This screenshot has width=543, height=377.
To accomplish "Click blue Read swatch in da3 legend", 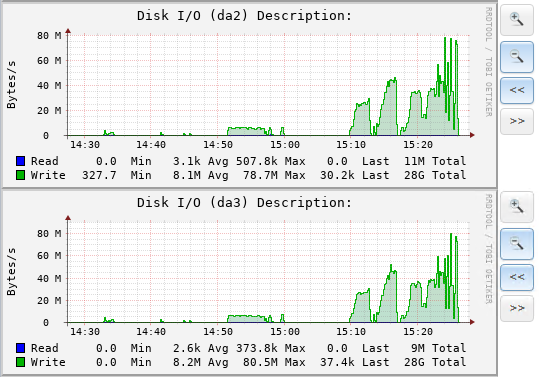I will click(20, 348).
